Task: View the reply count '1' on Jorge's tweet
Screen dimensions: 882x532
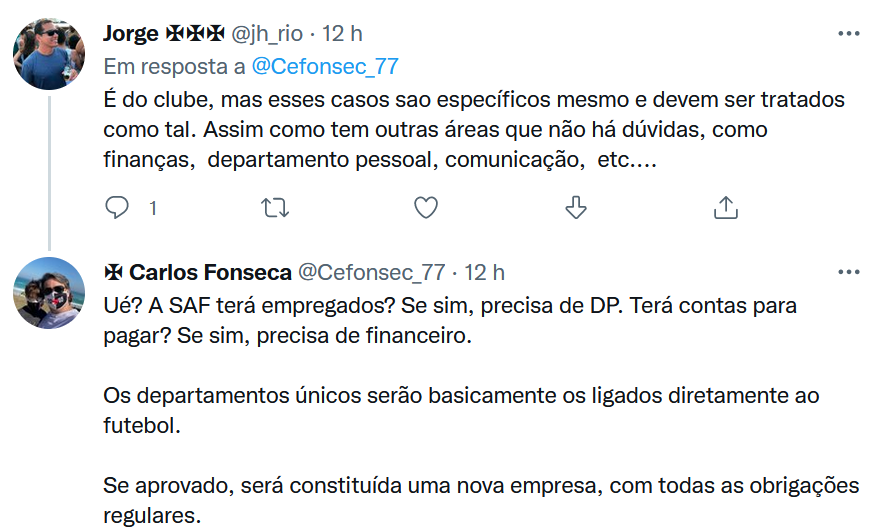Action: tap(153, 208)
